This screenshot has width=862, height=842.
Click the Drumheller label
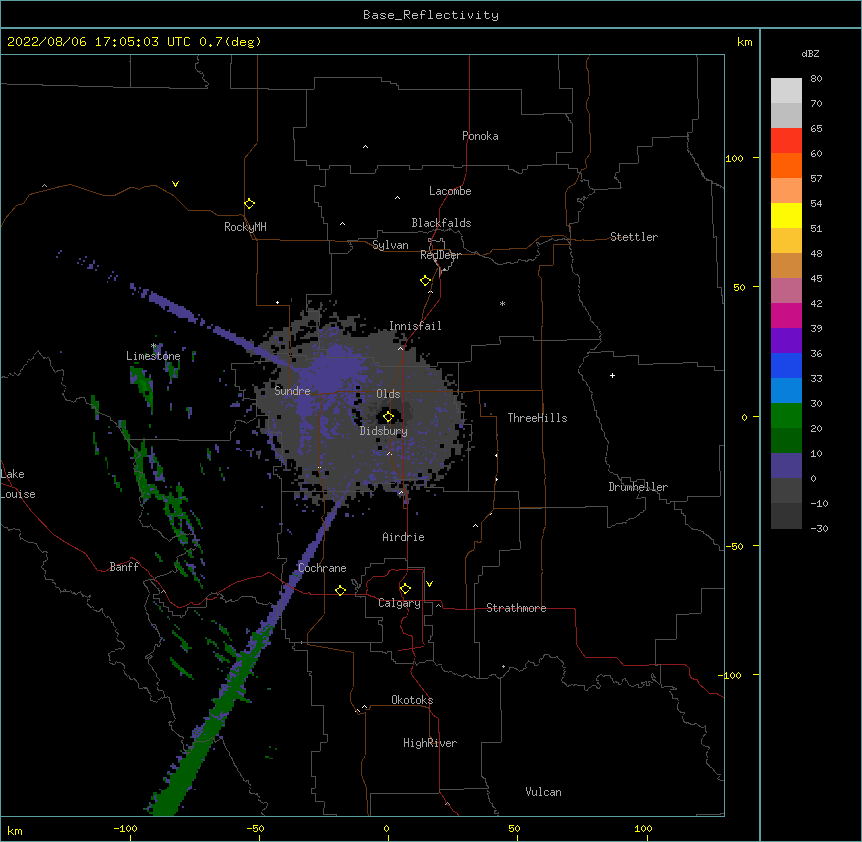[638, 487]
